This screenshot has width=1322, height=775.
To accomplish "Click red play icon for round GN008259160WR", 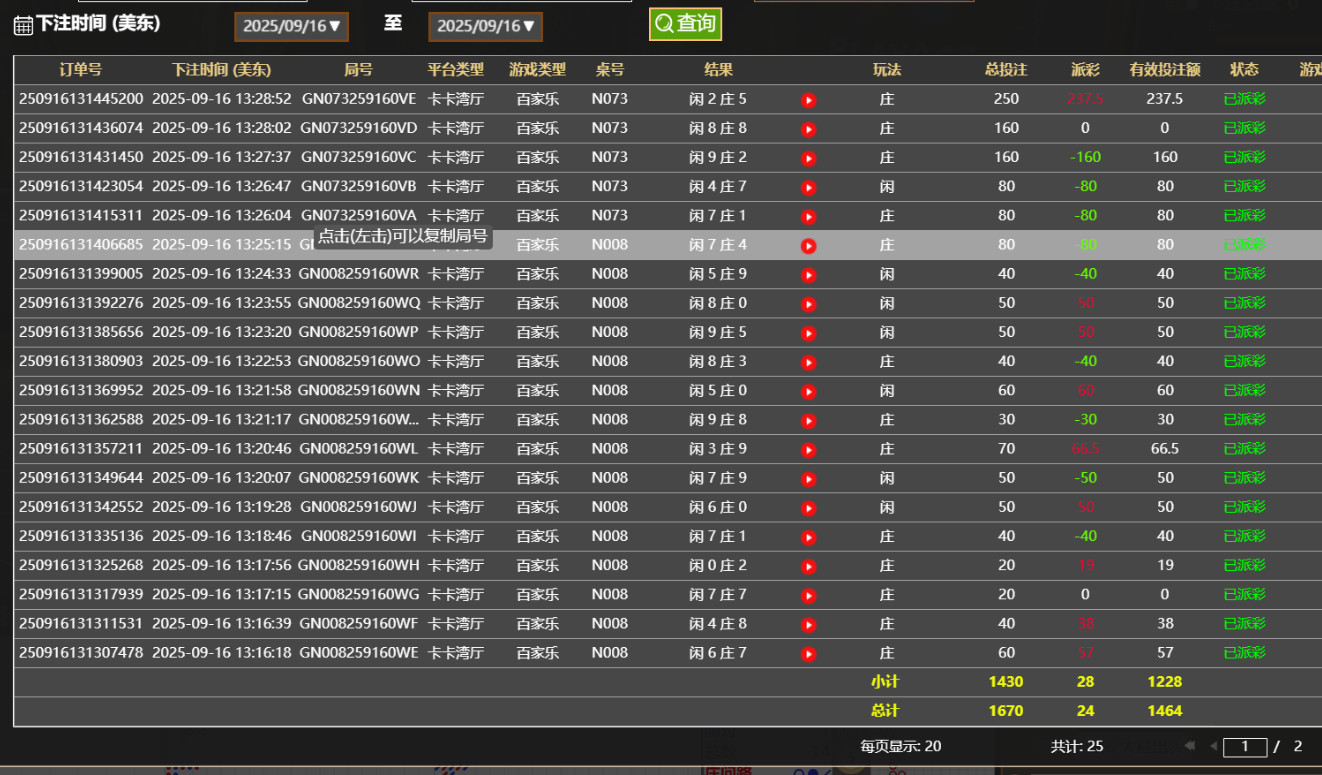I will pos(809,275).
